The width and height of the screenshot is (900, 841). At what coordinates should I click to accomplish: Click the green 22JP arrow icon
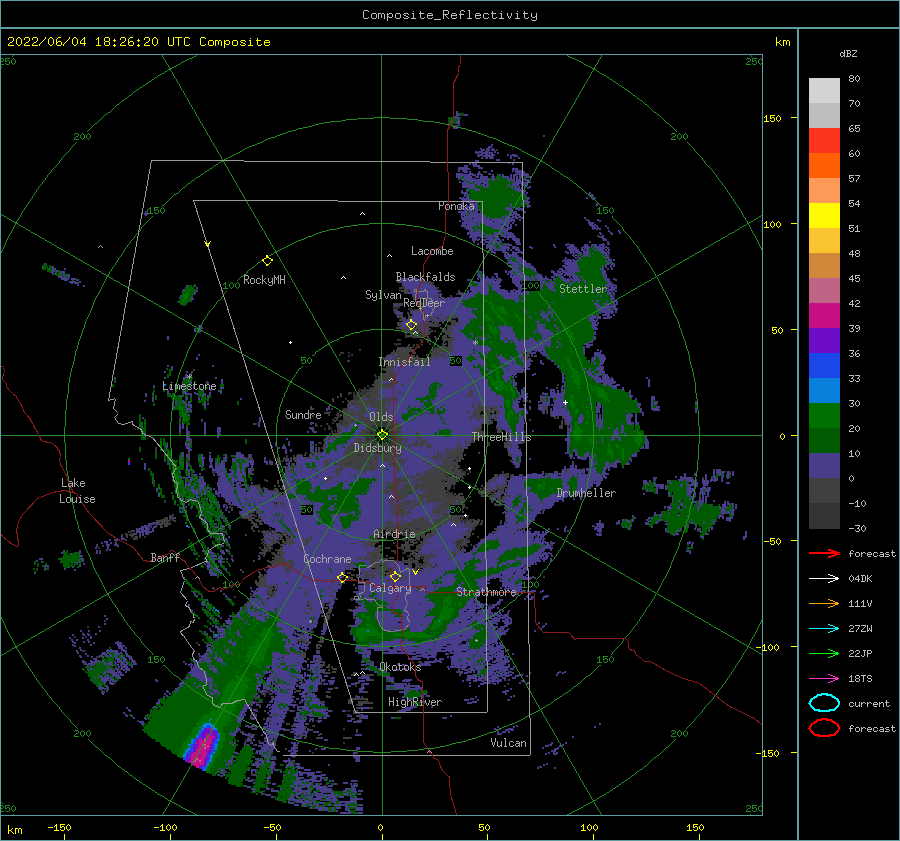click(x=824, y=653)
